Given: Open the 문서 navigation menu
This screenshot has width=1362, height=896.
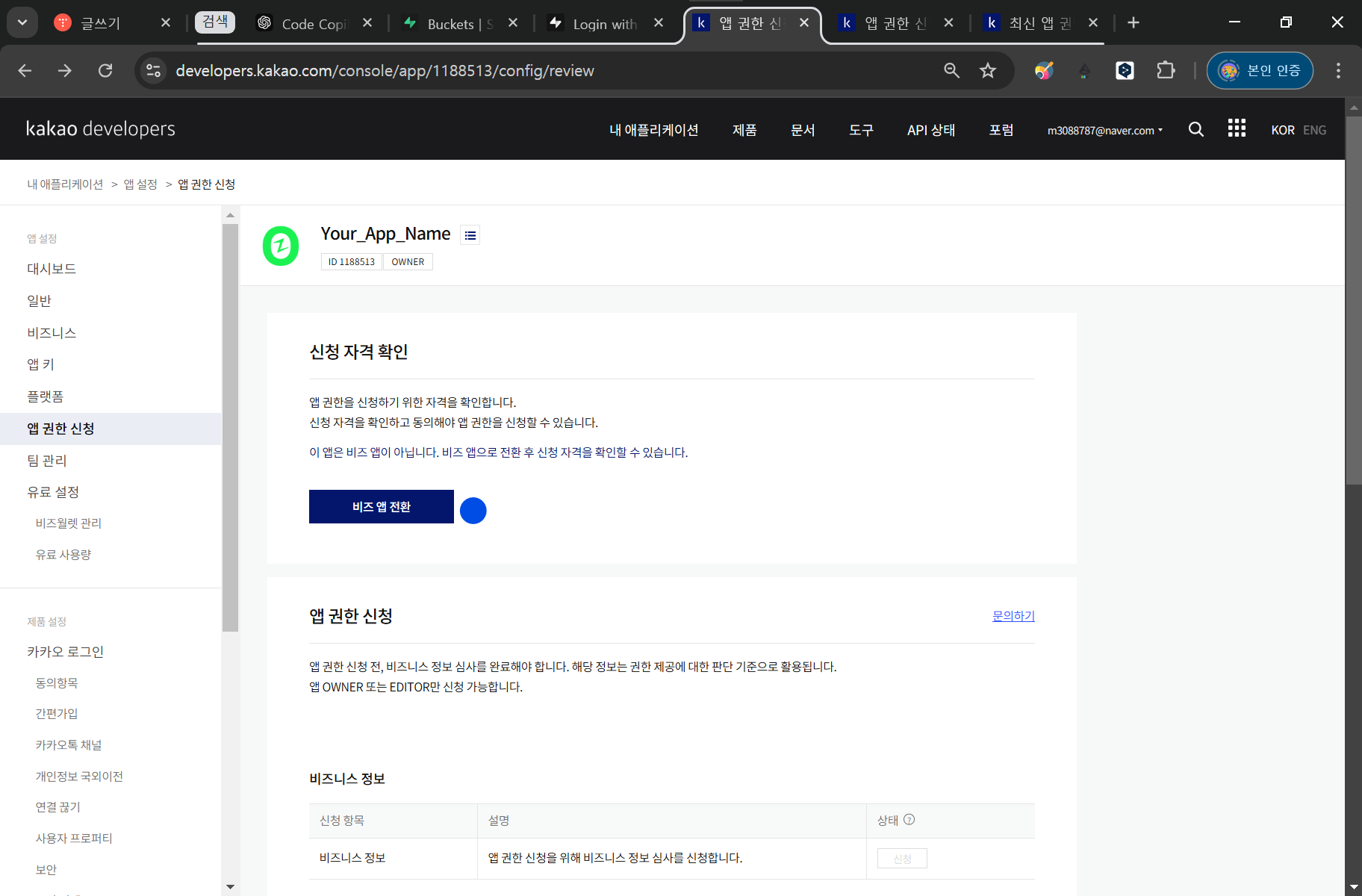Looking at the screenshot, I should (803, 130).
